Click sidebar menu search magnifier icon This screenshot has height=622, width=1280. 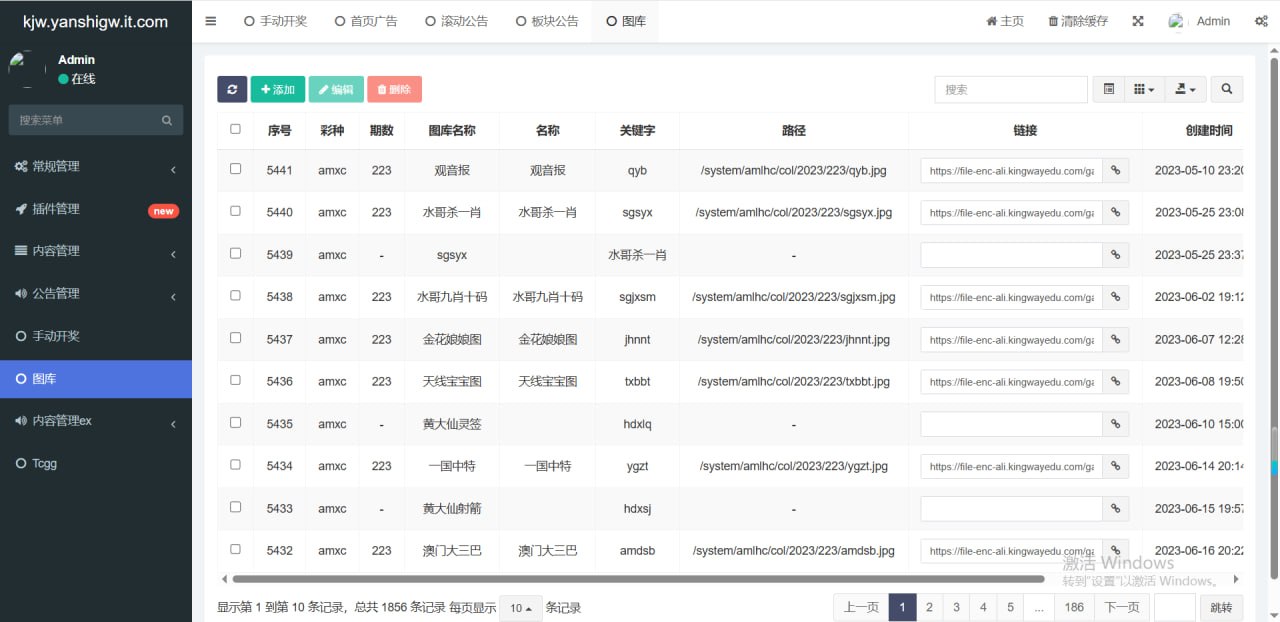(x=167, y=120)
